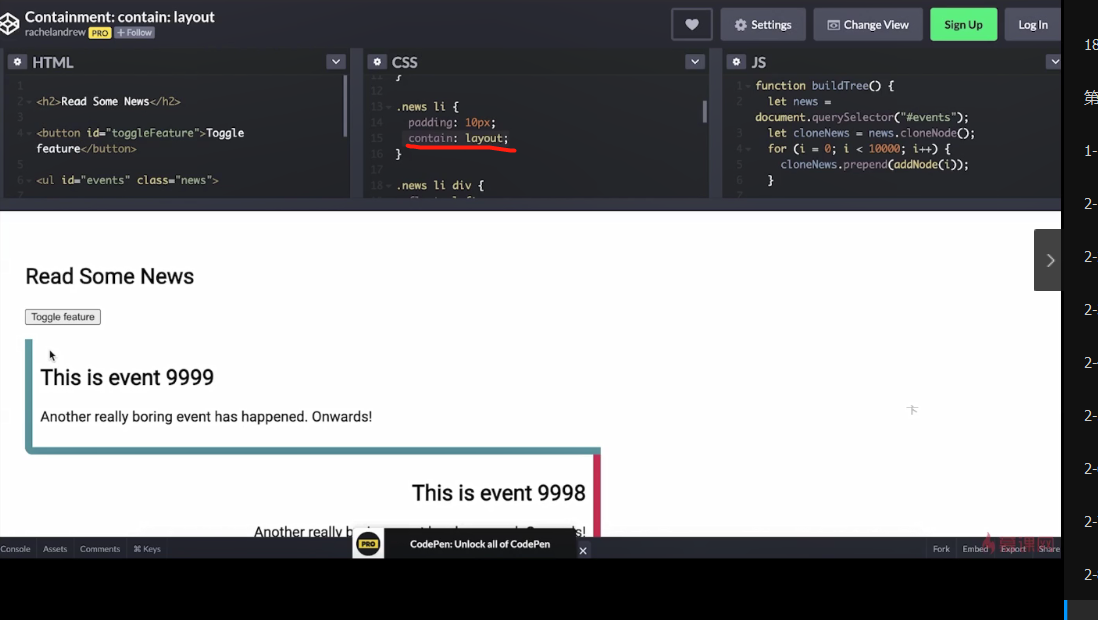The image size is (1098, 620).
Task: Click the 'This is event 9998' heading
Action: [499, 492]
